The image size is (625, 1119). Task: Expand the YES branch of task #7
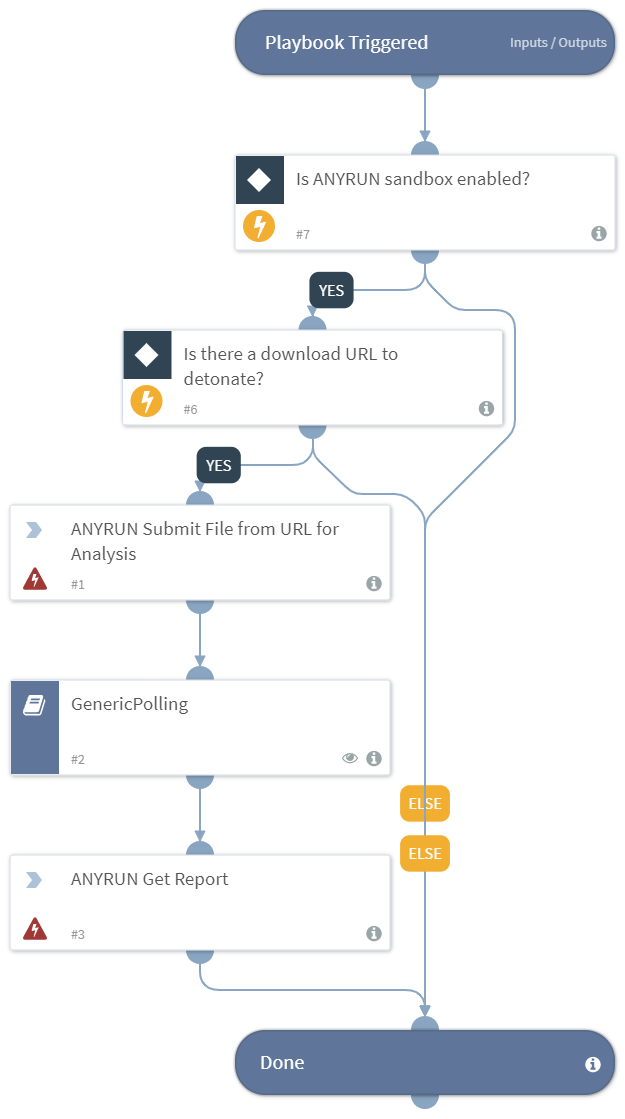[x=331, y=290]
